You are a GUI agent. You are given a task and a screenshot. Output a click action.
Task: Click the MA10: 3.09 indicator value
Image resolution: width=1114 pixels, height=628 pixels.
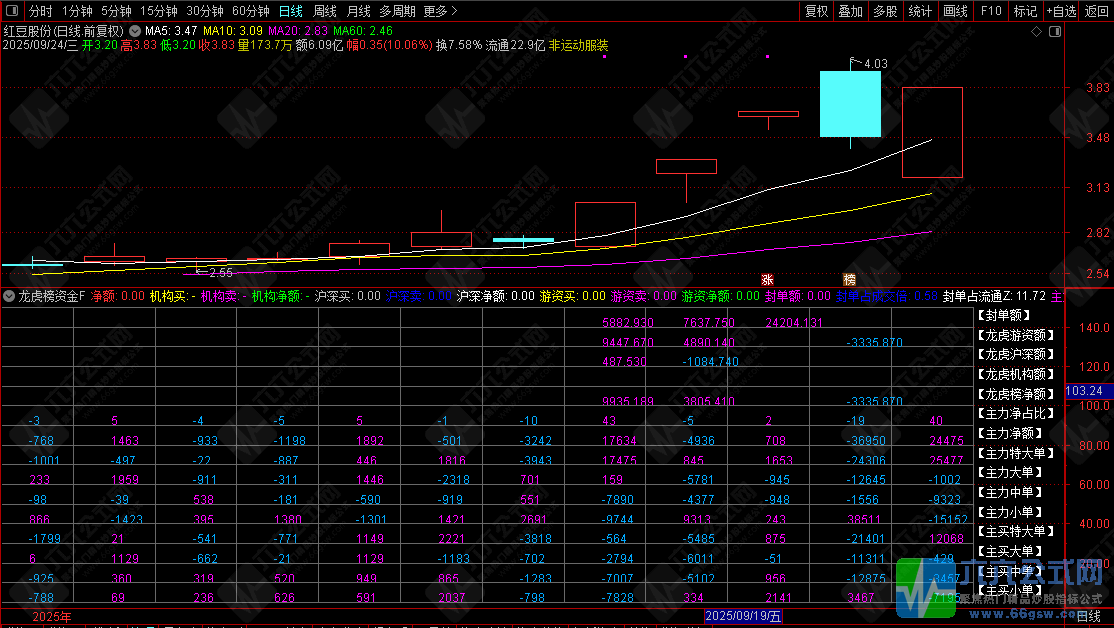click(x=232, y=31)
